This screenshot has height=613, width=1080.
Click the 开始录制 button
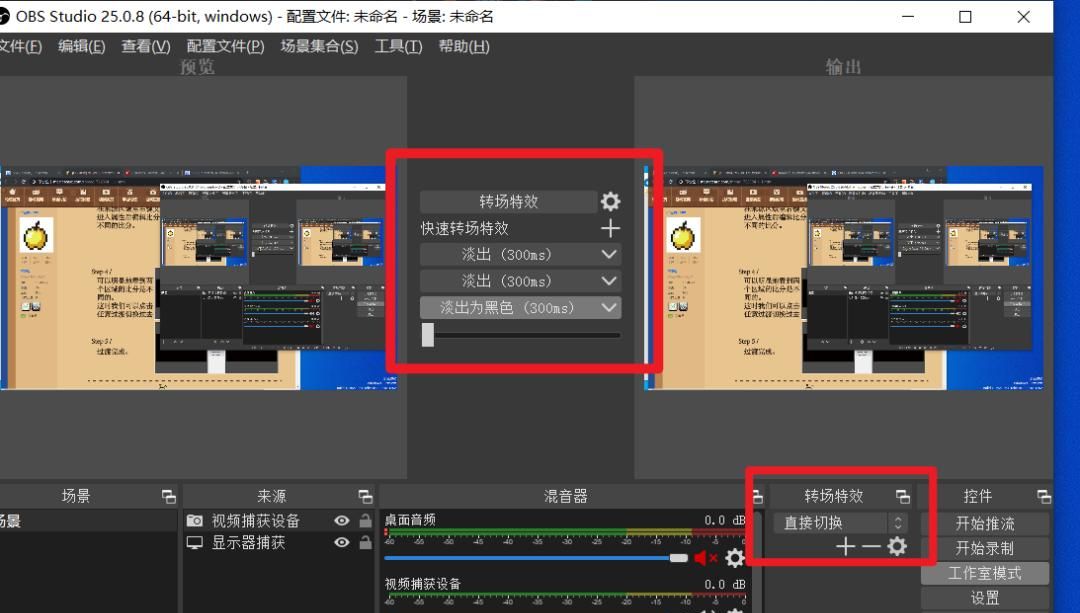(985, 547)
